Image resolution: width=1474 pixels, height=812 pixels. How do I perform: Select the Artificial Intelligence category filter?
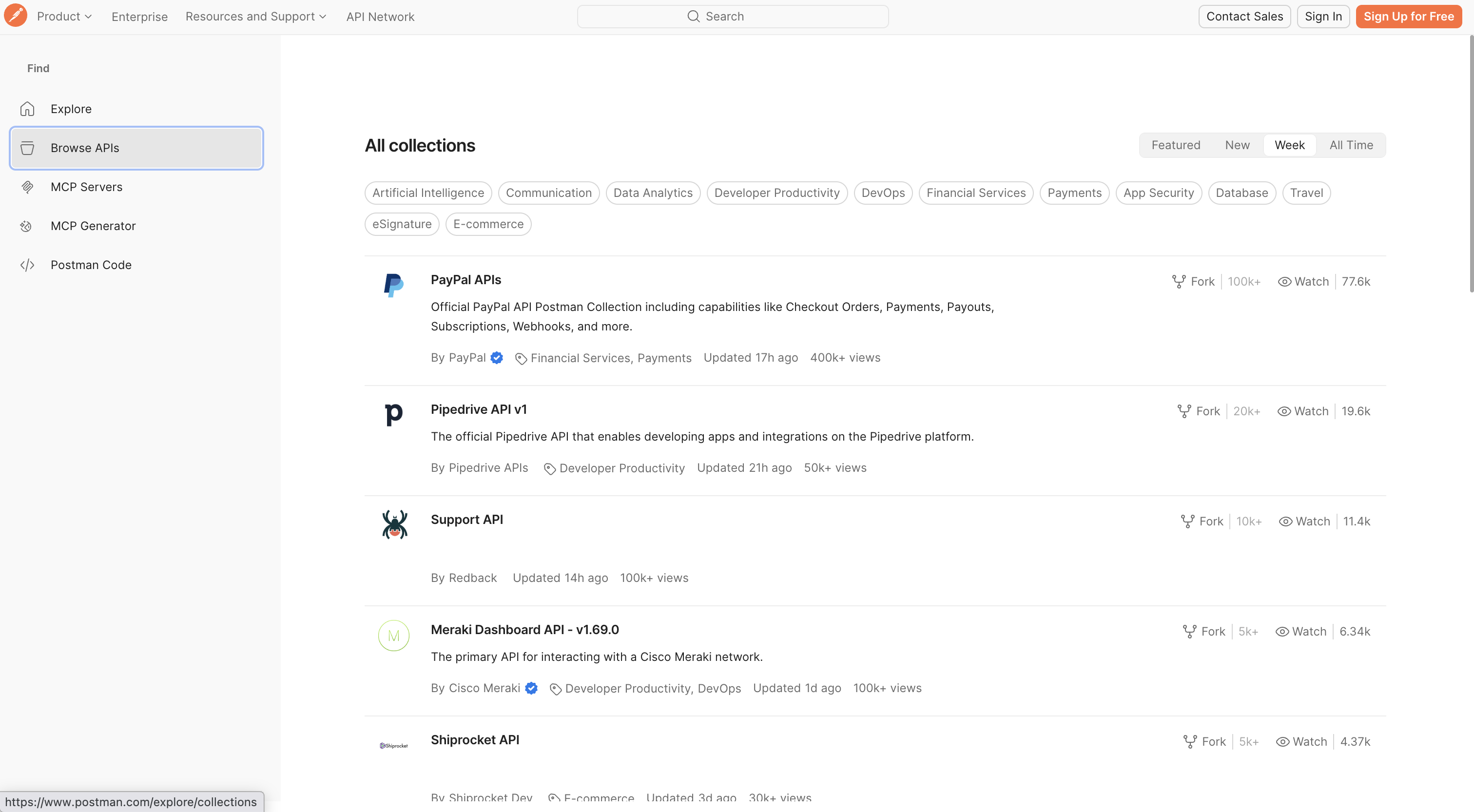(x=428, y=193)
